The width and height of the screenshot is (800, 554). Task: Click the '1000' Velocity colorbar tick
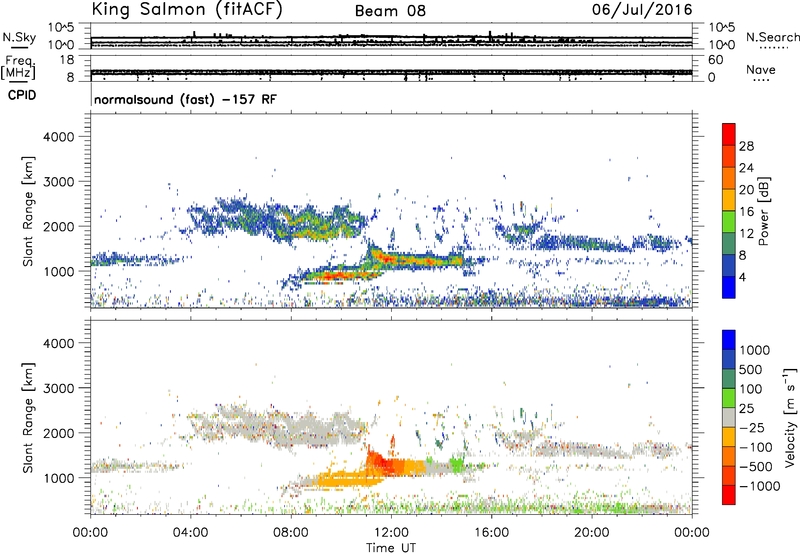click(755, 350)
